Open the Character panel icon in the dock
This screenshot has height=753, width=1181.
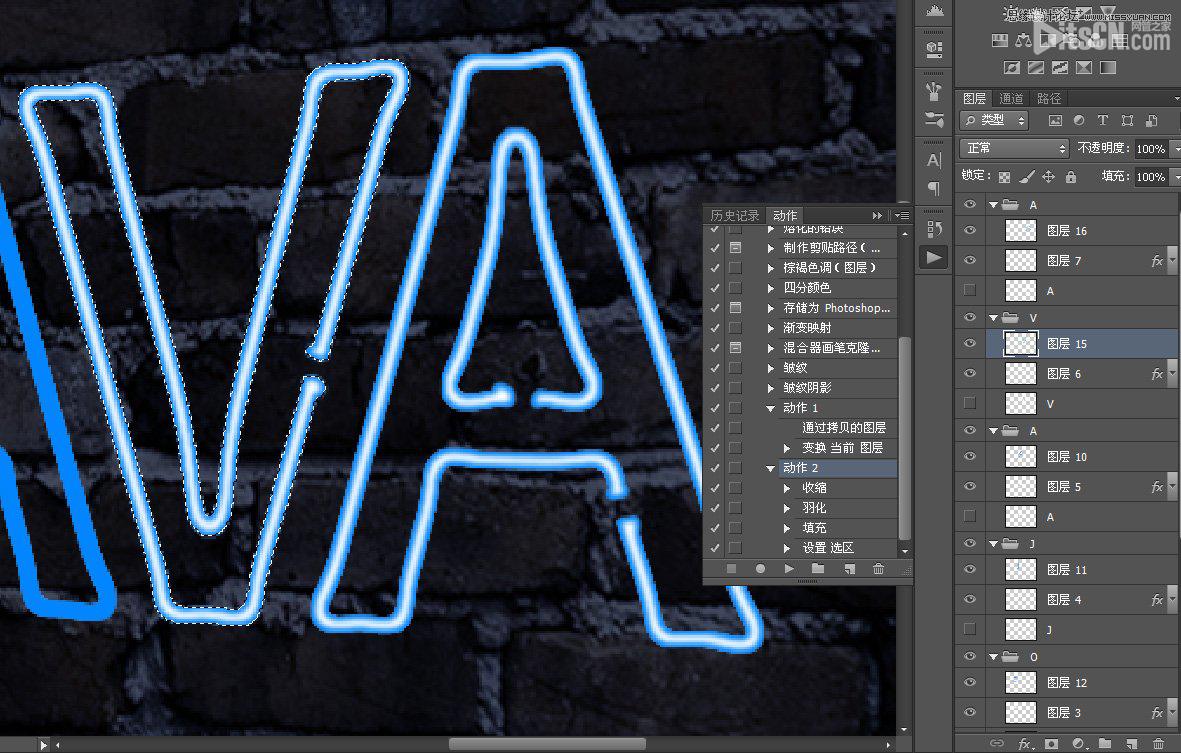pyautogui.click(x=933, y=160)
